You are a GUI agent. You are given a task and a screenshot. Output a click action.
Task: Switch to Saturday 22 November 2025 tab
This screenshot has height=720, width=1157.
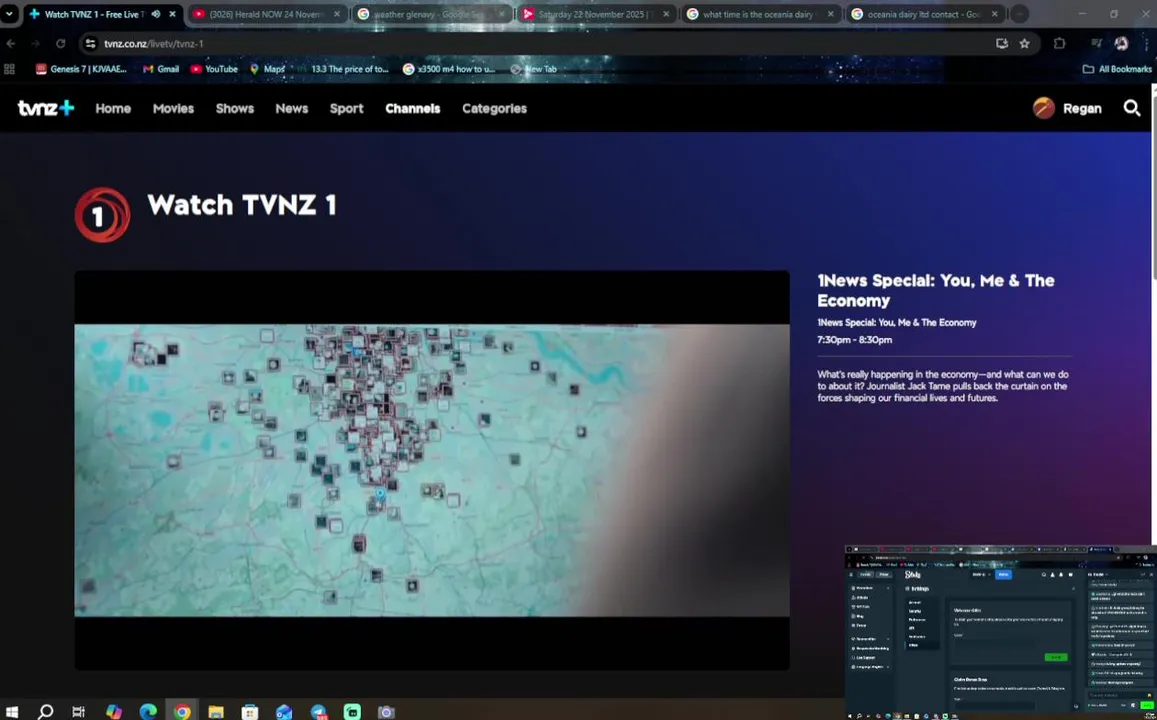coord(596,14)
